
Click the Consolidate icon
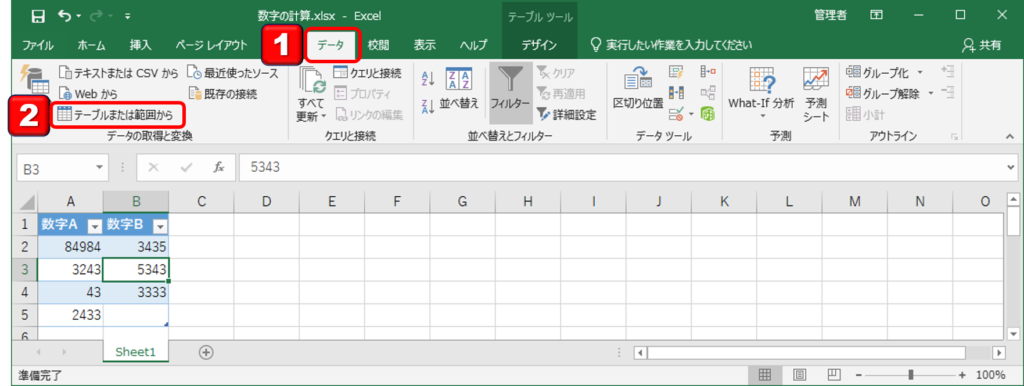tap(707, 71)
